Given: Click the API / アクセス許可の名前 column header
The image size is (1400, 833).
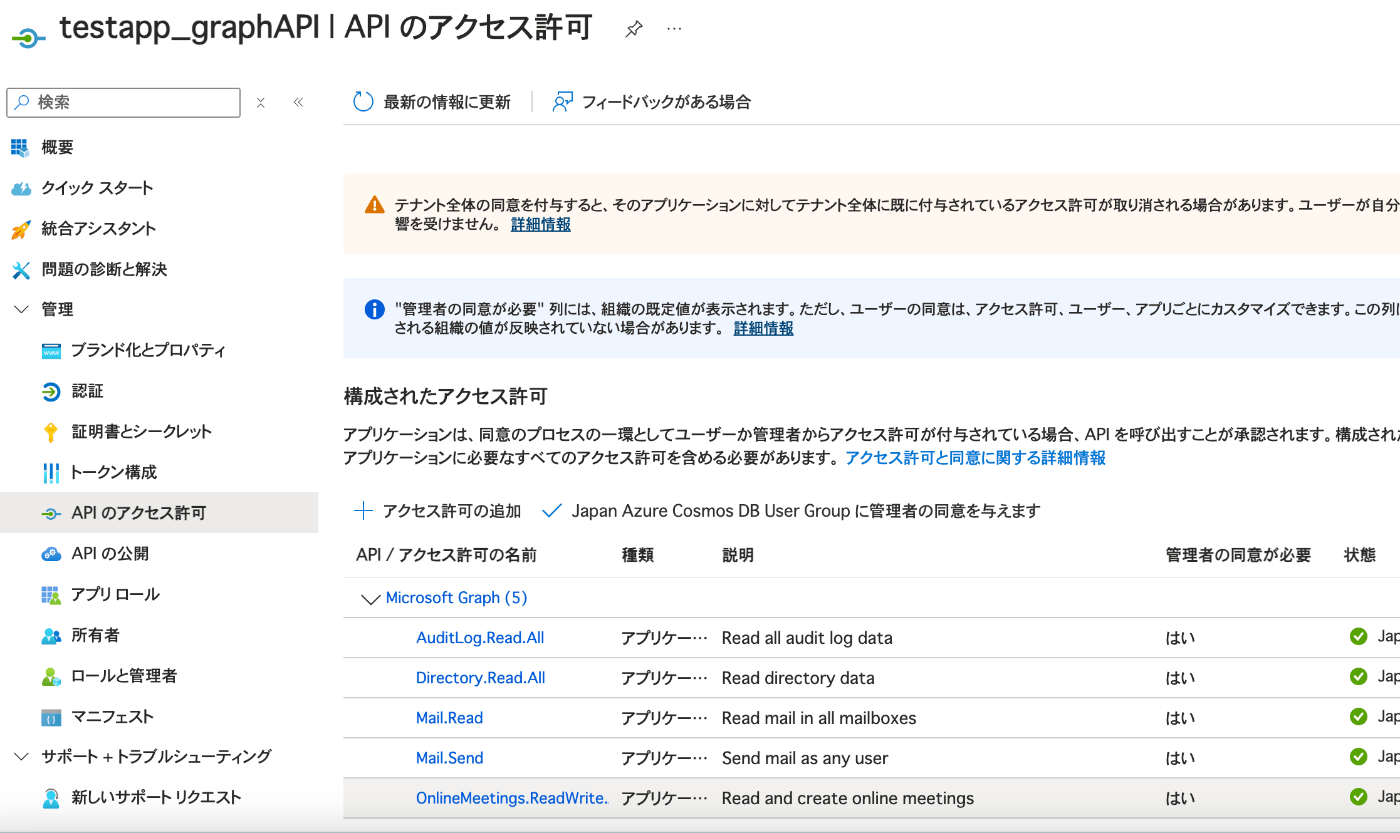Looking at the screenshot, I should tap(446, 555).
